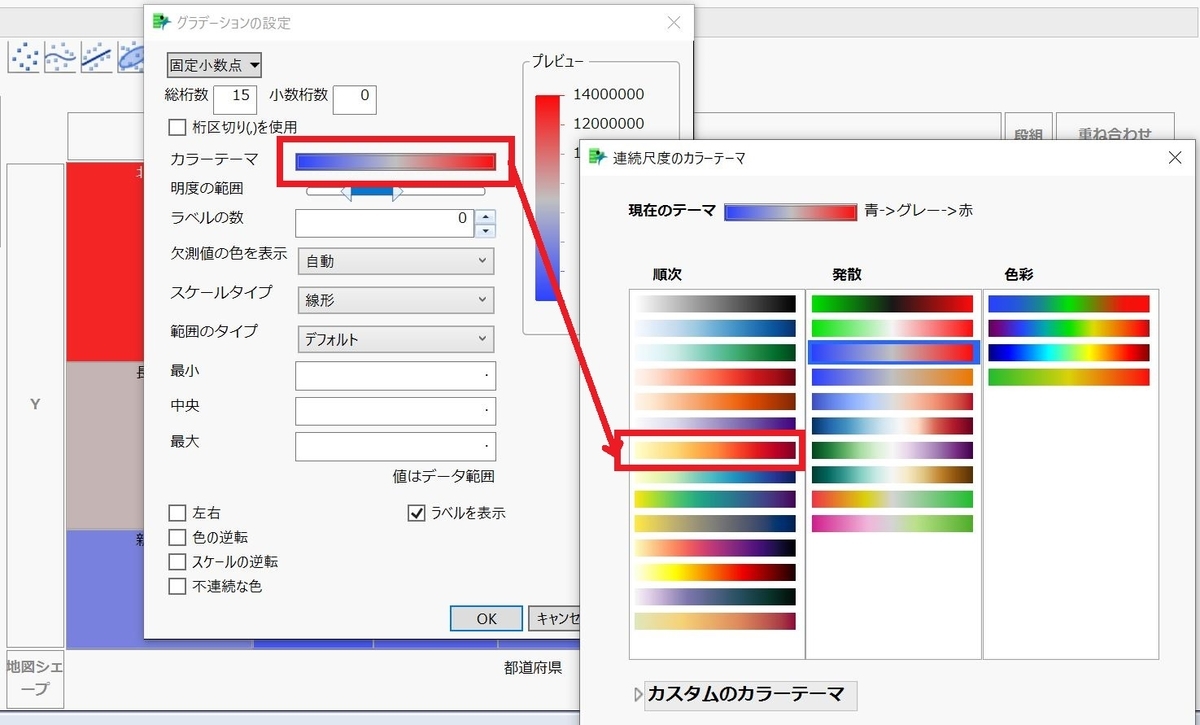Select the Line of Fit element icon
This screenshot has width=1200, height=725.
(x=96, y=57)
